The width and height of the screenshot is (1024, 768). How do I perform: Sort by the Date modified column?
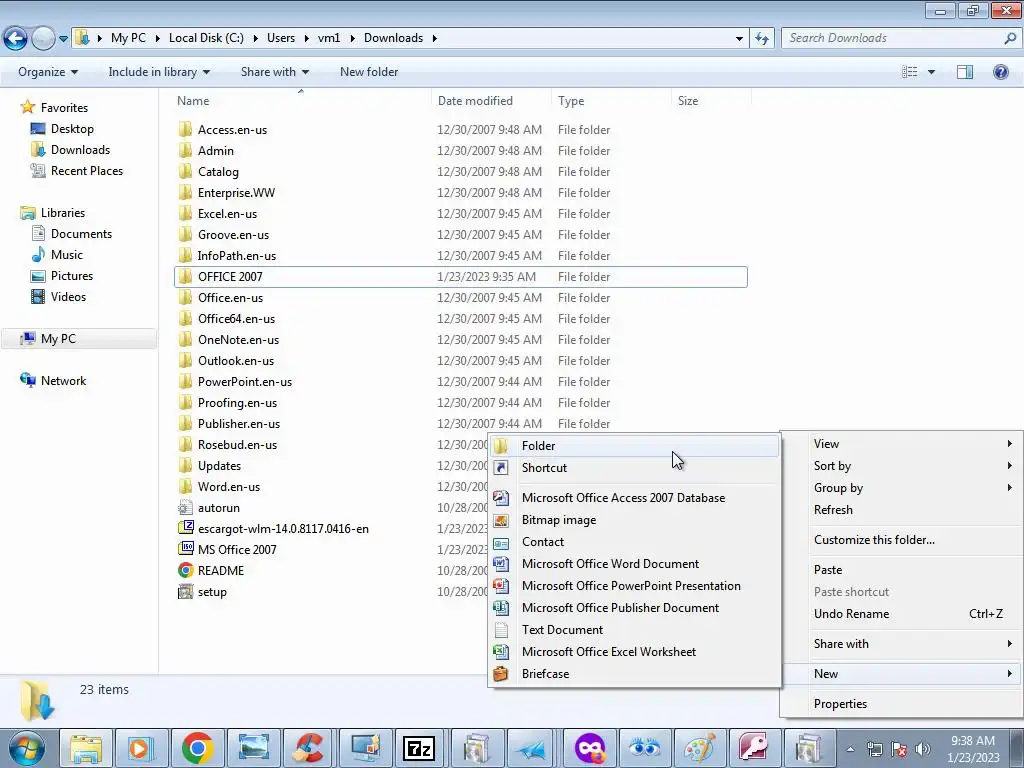click(491, 101)
